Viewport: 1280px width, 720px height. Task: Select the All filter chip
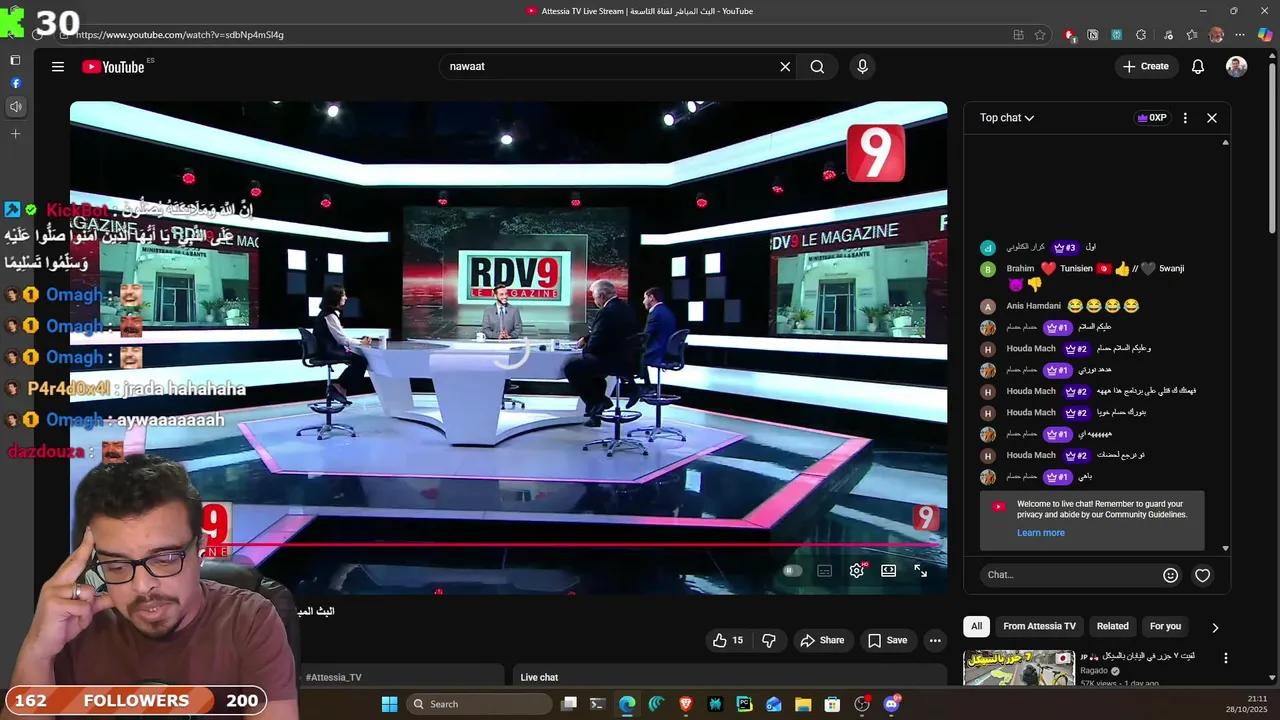pos(977,627)
